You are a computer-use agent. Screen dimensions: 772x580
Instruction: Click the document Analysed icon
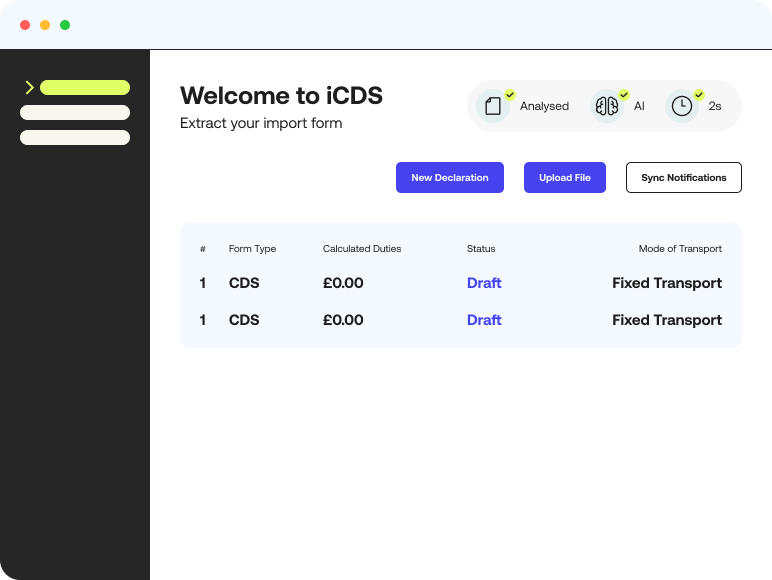[x=493, y=106]
